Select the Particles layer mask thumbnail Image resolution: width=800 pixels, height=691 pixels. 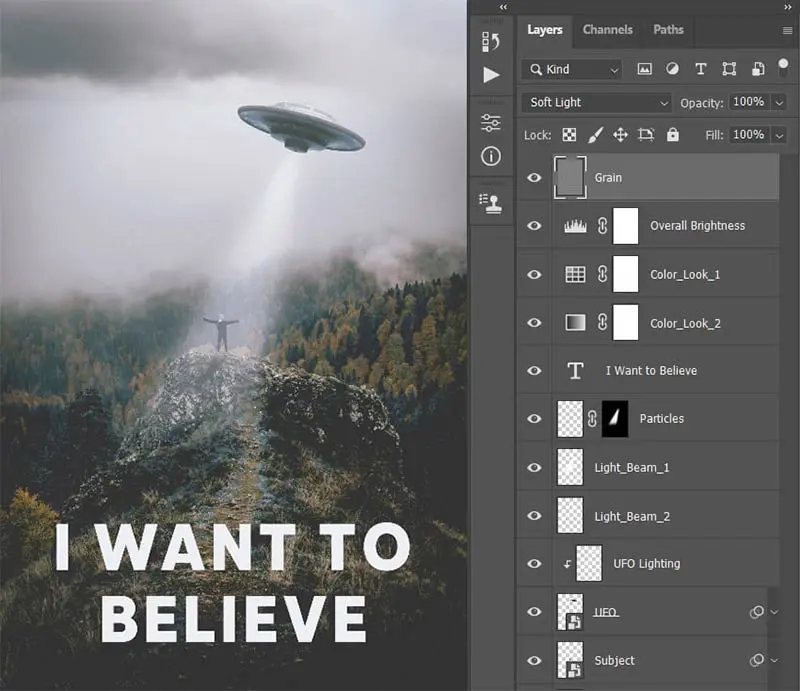[615, 418]
